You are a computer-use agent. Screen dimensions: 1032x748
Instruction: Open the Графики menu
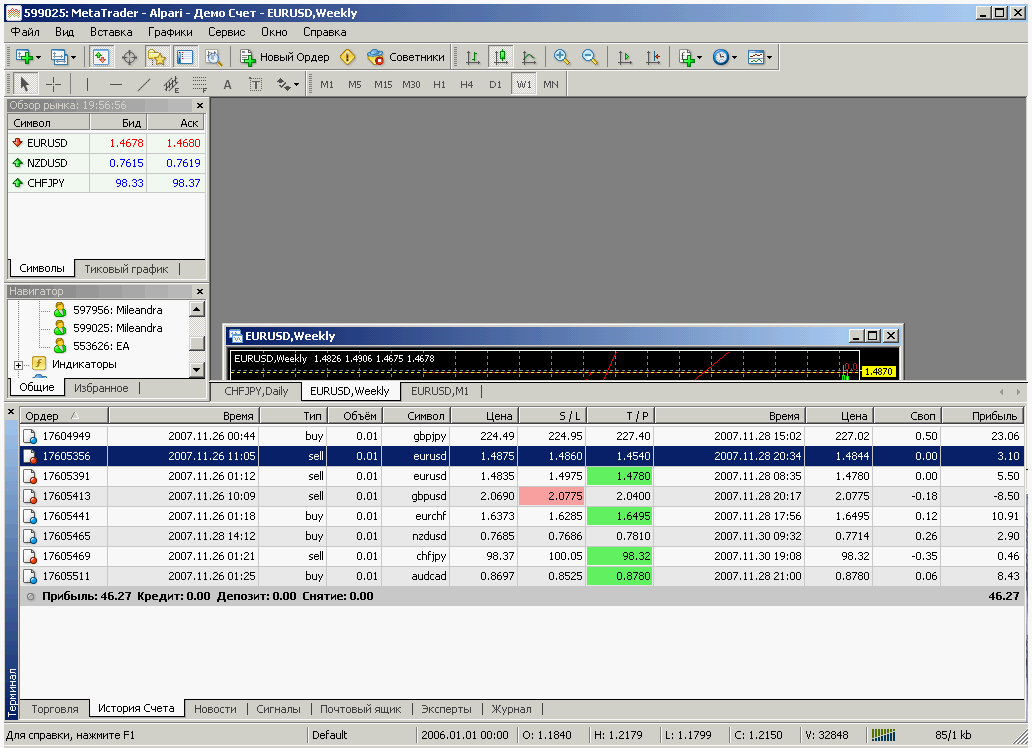tap(170, 31)
